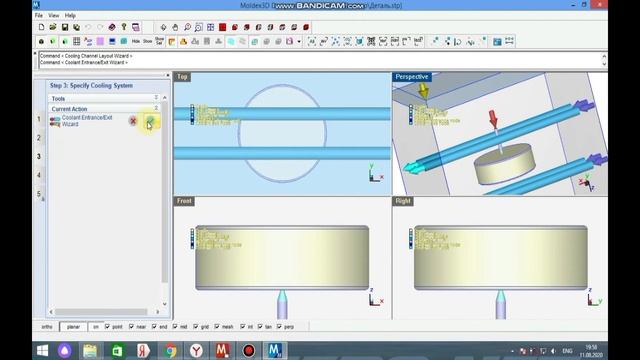Screen dimensions: 640x360
Task: Toggle the four-viewport layout icon
Action: click(x=211, y=27)
